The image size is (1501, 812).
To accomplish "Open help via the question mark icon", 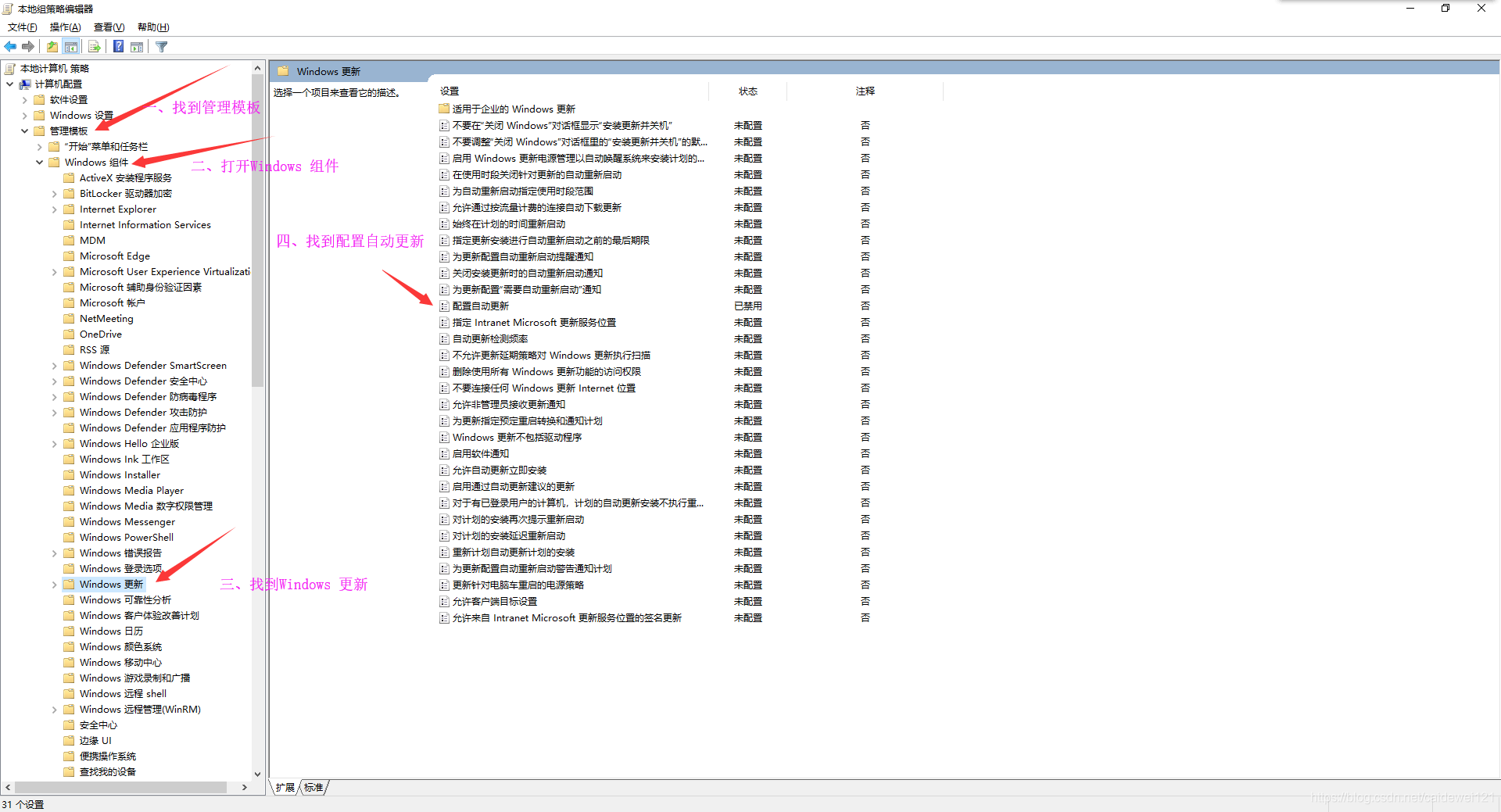I will [118, 46].
